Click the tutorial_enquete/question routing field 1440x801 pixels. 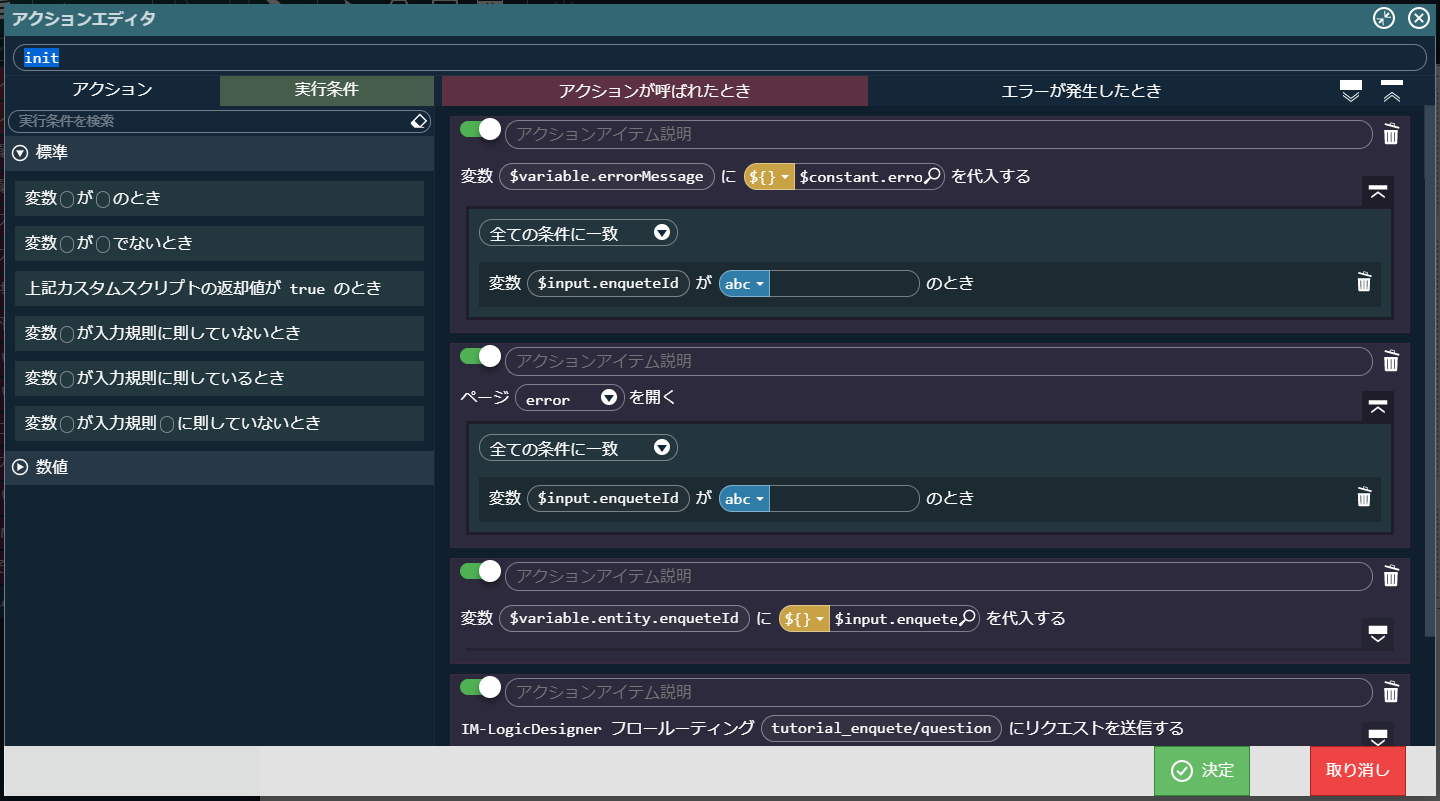pyautogui.click(x=881, y=728)
